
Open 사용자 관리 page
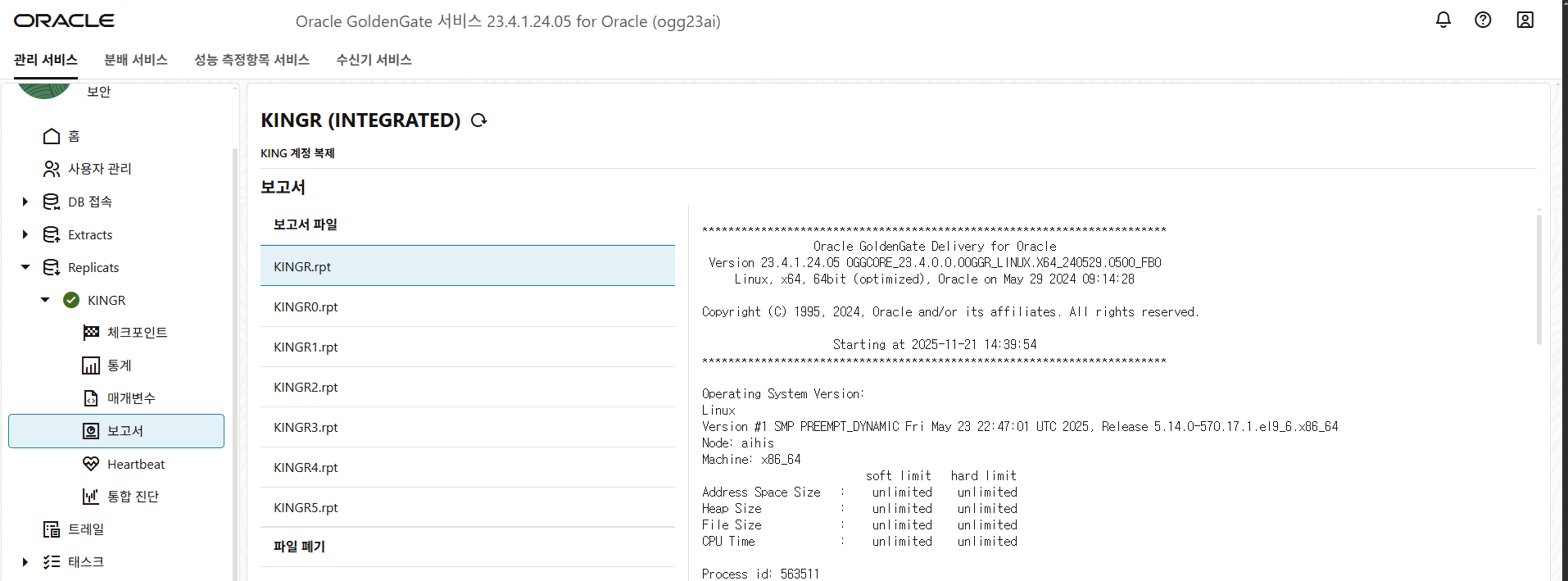point(100,169)
